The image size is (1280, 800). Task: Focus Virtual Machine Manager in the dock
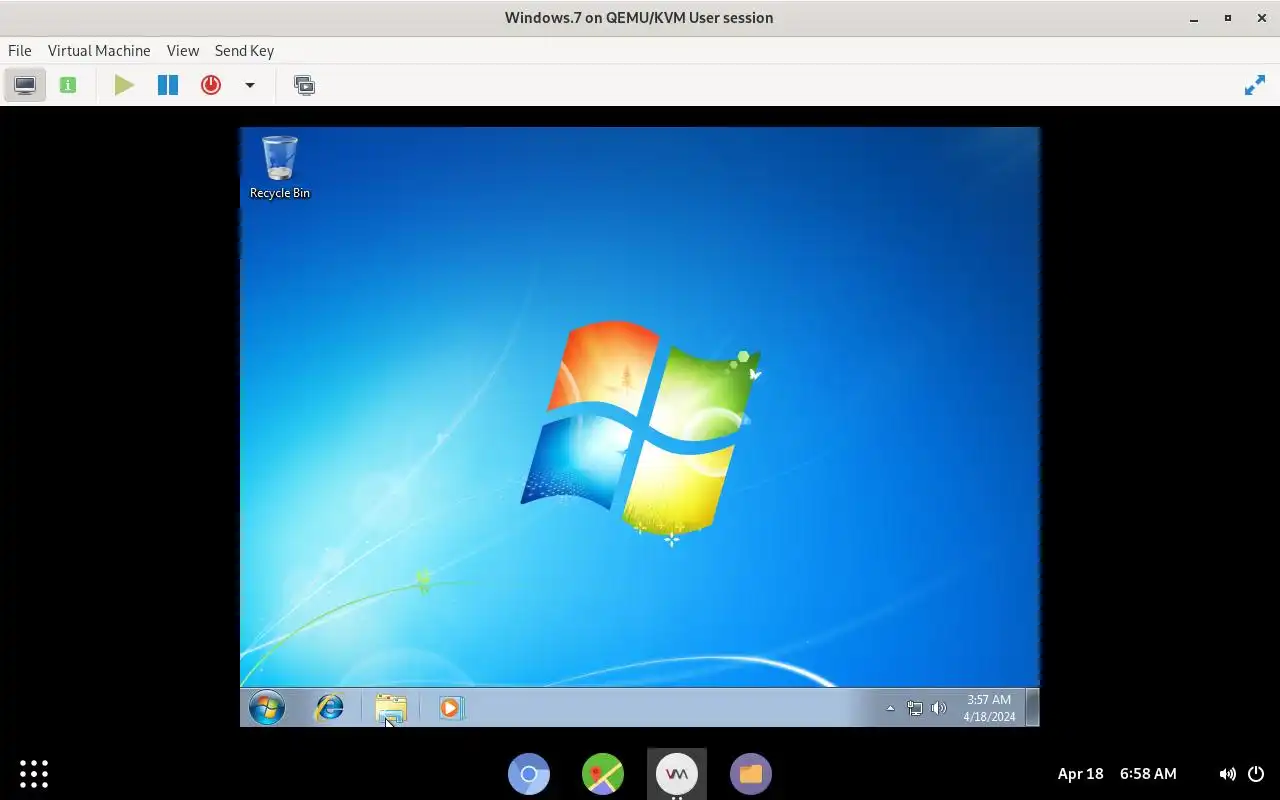click(677, 773)
